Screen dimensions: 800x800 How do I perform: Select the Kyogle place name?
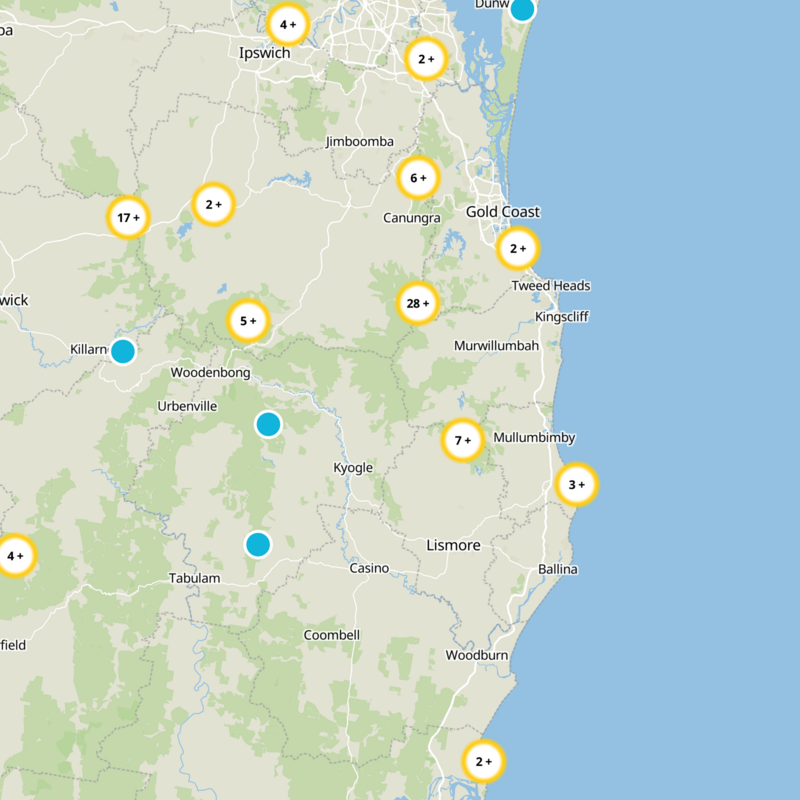pyautogui.click(x=351, y=466)
